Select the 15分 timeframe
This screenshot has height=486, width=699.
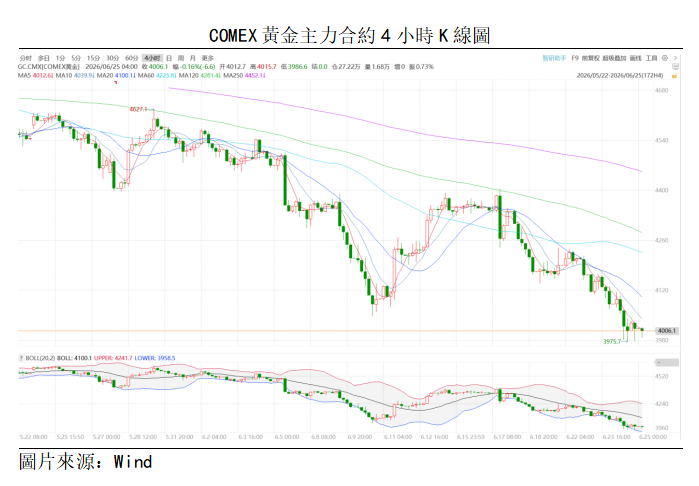point(94,58)
